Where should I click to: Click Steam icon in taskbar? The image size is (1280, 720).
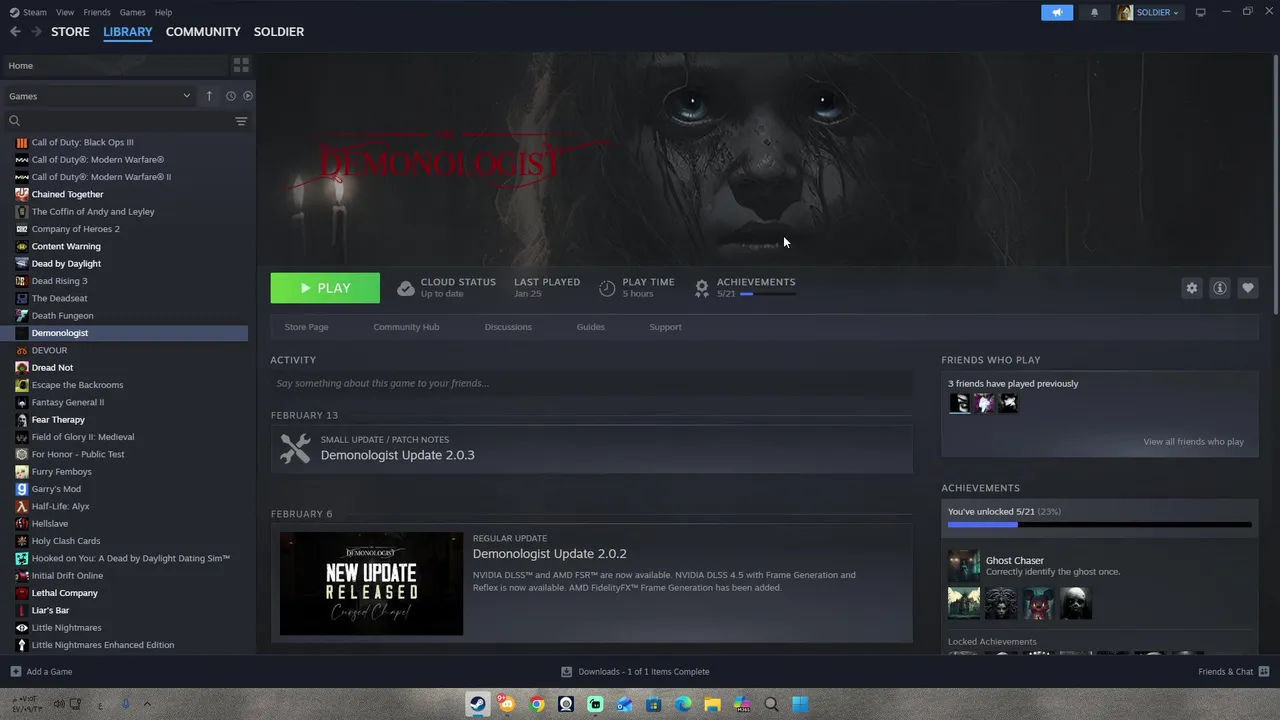tap(478, 704)
